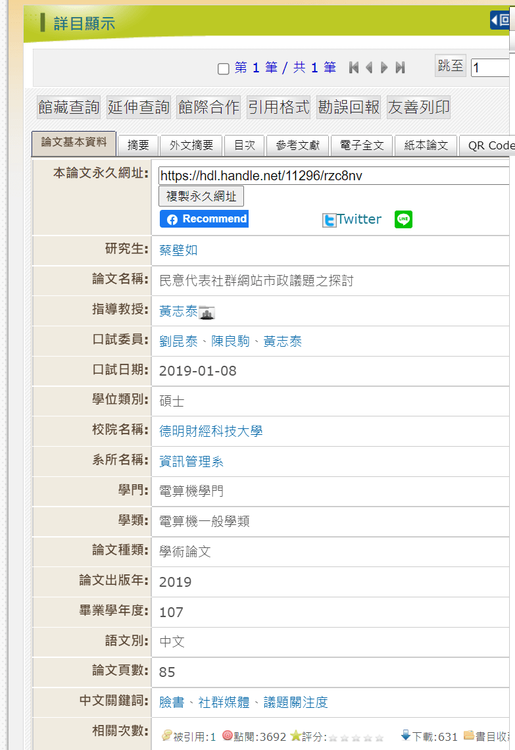Click the degree value 碩士
Viewport: 515px width, 750px height.
[x=171, y=401]
